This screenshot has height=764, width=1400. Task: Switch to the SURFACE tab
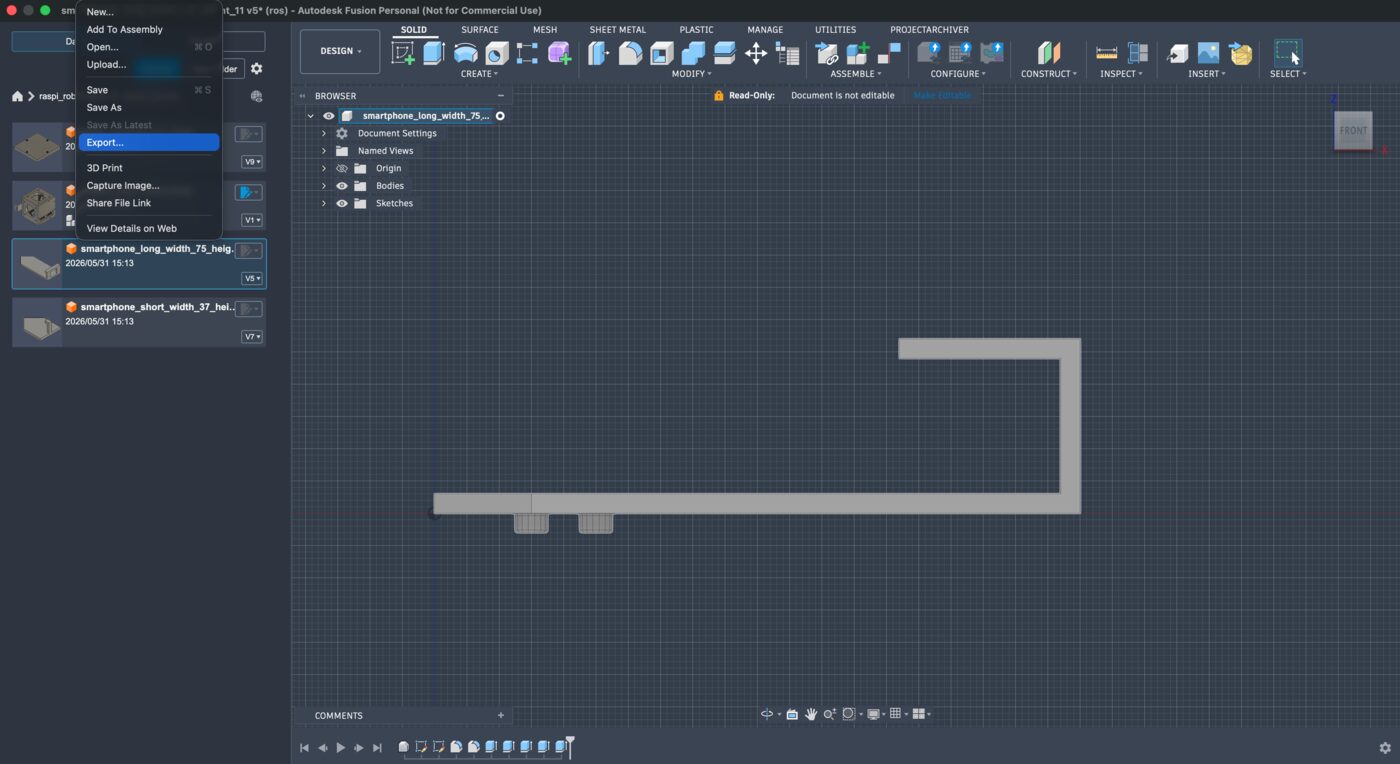tap(480, 30)
